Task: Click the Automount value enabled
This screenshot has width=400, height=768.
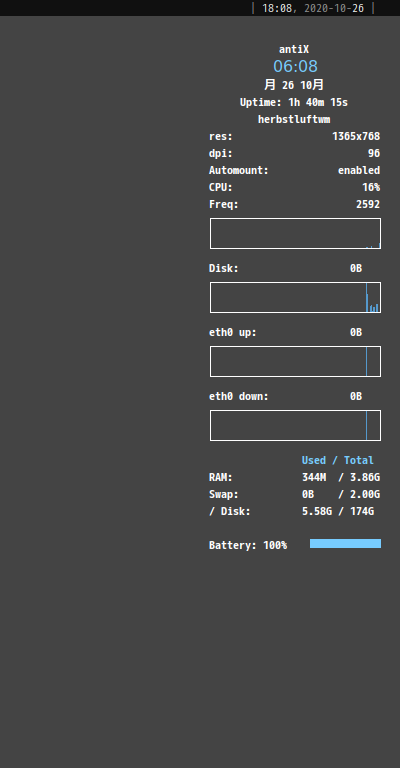Action: 359,170
